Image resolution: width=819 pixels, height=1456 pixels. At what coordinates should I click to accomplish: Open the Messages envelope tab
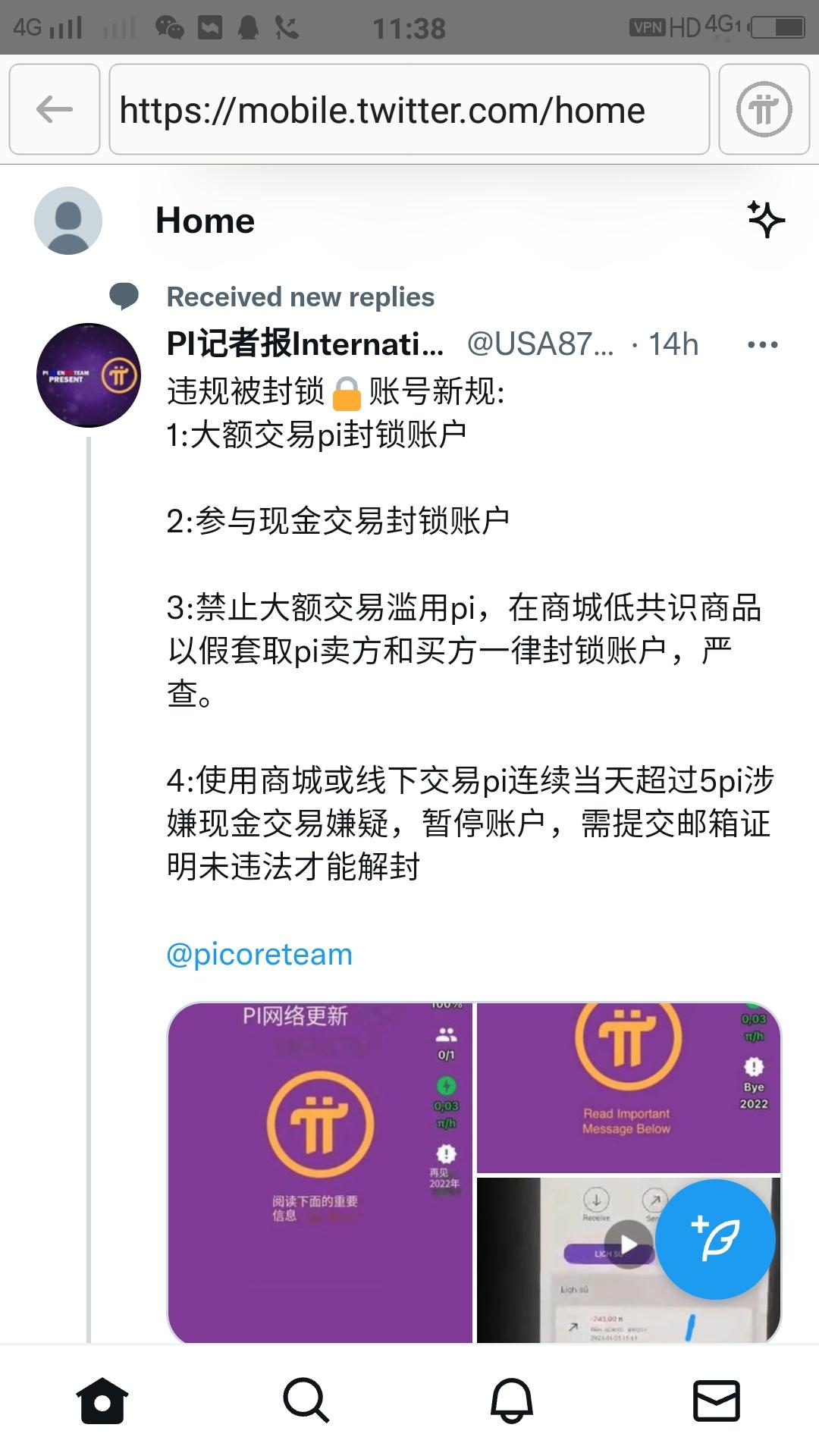[x=717, y=1400]
